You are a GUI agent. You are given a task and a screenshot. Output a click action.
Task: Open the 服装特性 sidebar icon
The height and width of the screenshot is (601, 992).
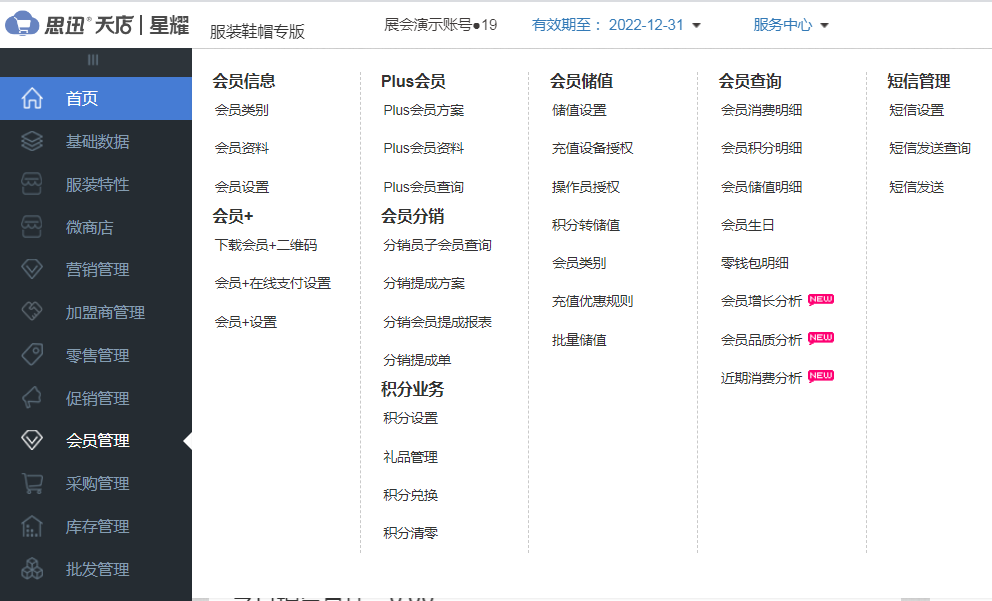pos(30,184)
